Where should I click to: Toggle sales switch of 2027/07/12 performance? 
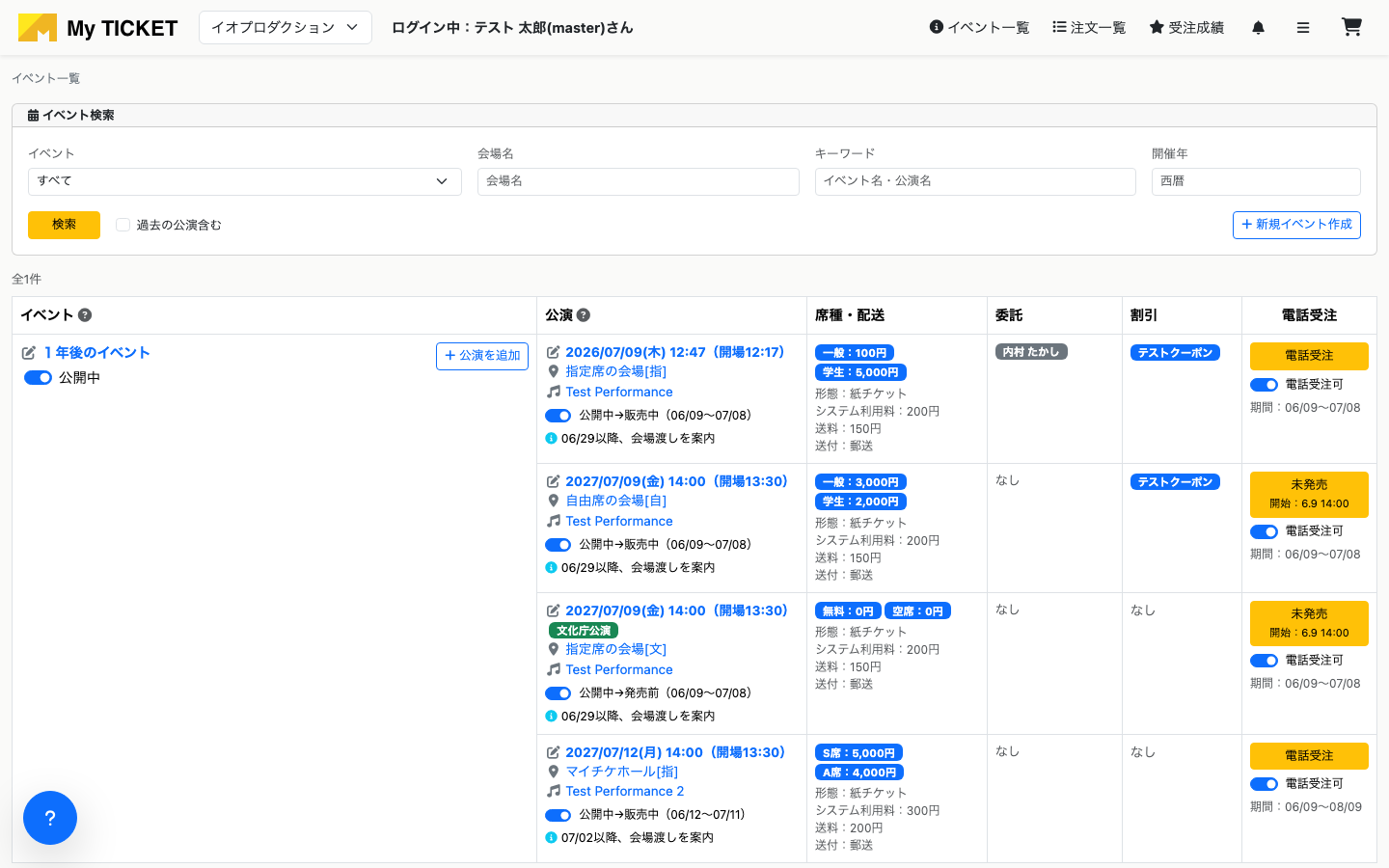pyautogui.click(x=558, y=815)
